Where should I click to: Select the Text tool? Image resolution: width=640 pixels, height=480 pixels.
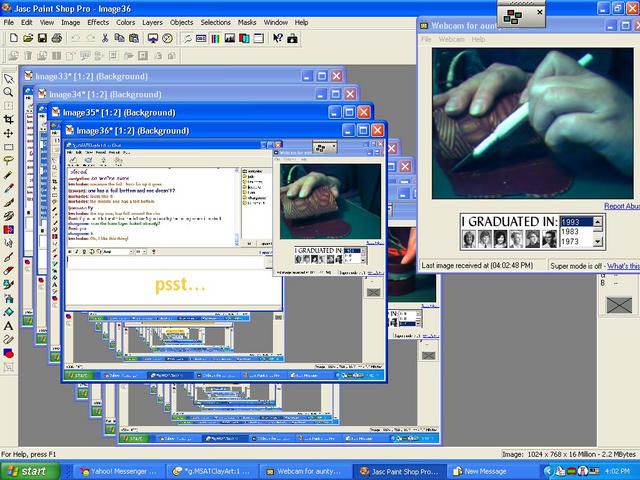(9, 326)
